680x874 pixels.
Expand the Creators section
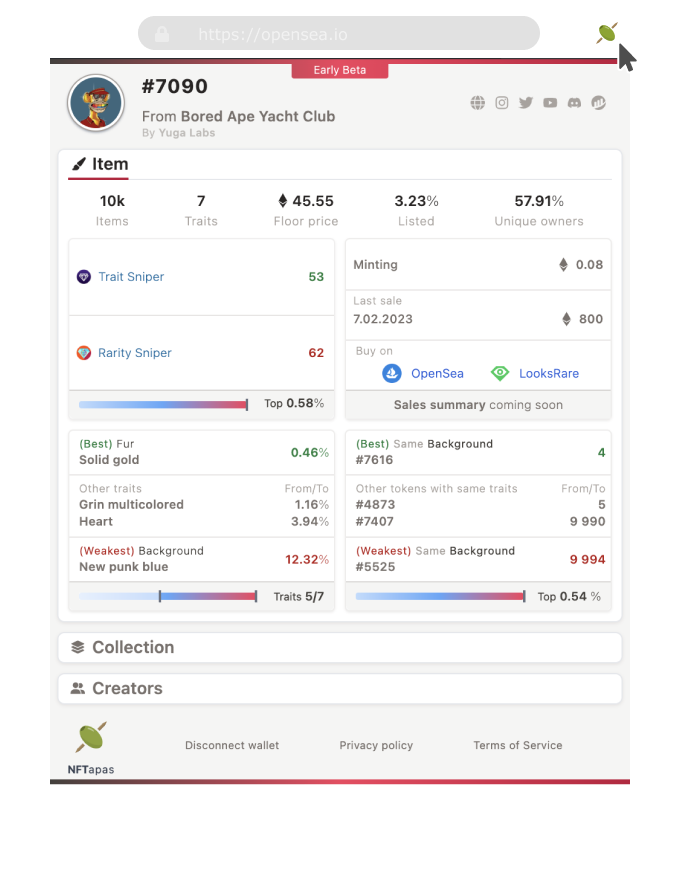click(340, 688)
